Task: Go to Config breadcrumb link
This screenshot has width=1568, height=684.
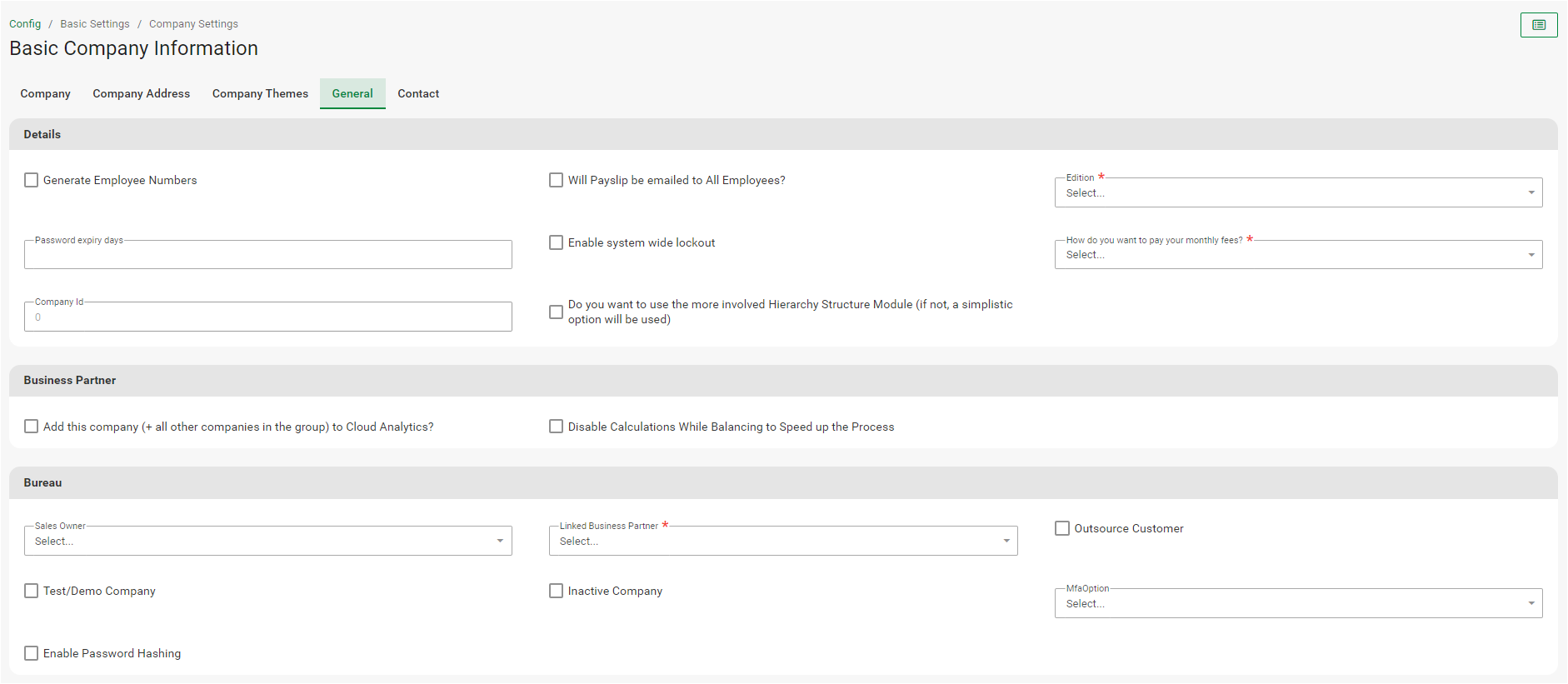Action: pyautogui.click(x=25, y=23)
